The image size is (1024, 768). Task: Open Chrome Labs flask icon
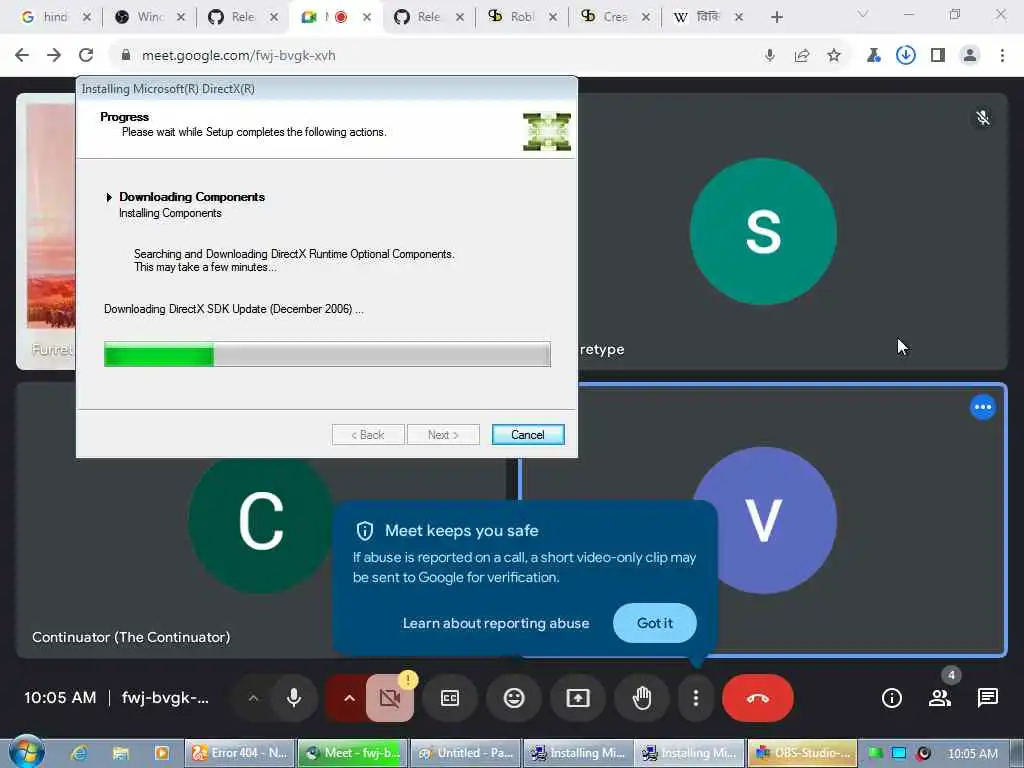click(x=873, y=56)
